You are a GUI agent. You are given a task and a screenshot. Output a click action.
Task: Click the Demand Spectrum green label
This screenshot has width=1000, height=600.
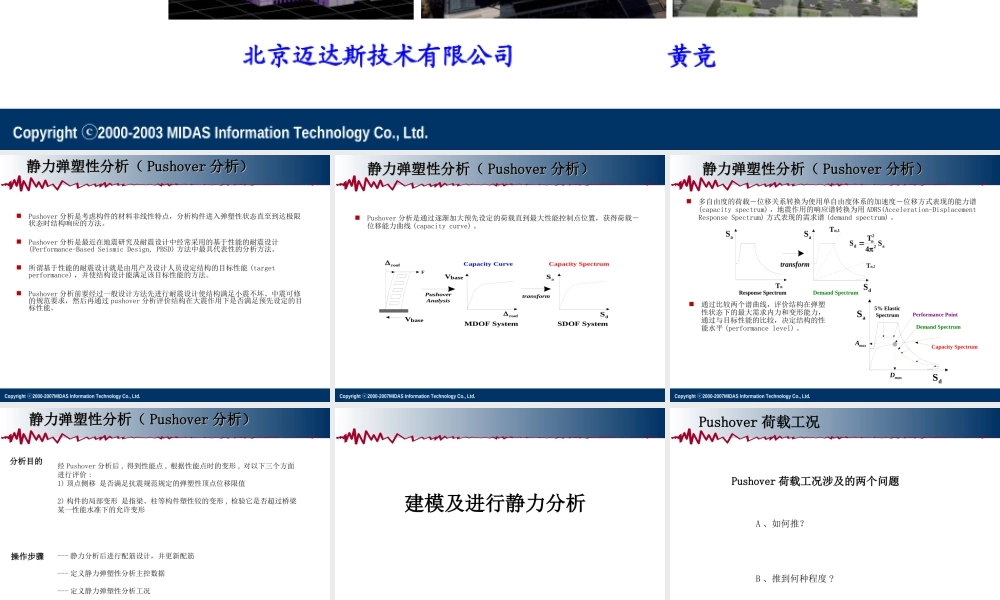939,327
